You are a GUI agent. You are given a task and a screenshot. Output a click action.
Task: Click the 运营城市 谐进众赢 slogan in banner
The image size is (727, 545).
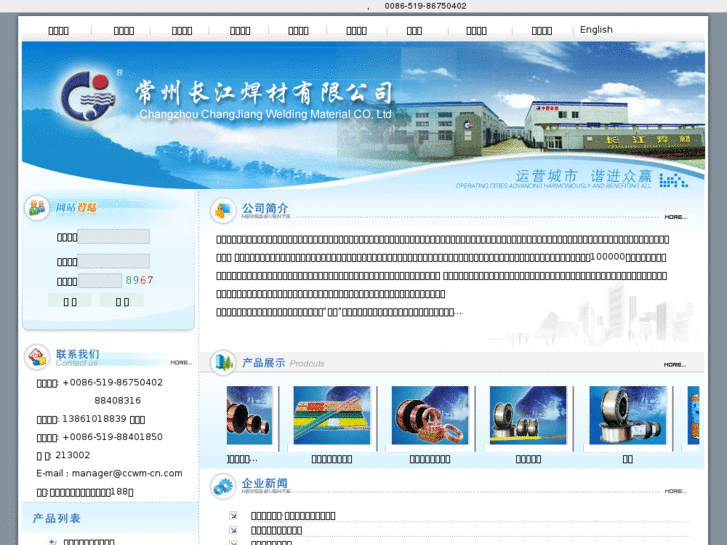pos(584,176)
